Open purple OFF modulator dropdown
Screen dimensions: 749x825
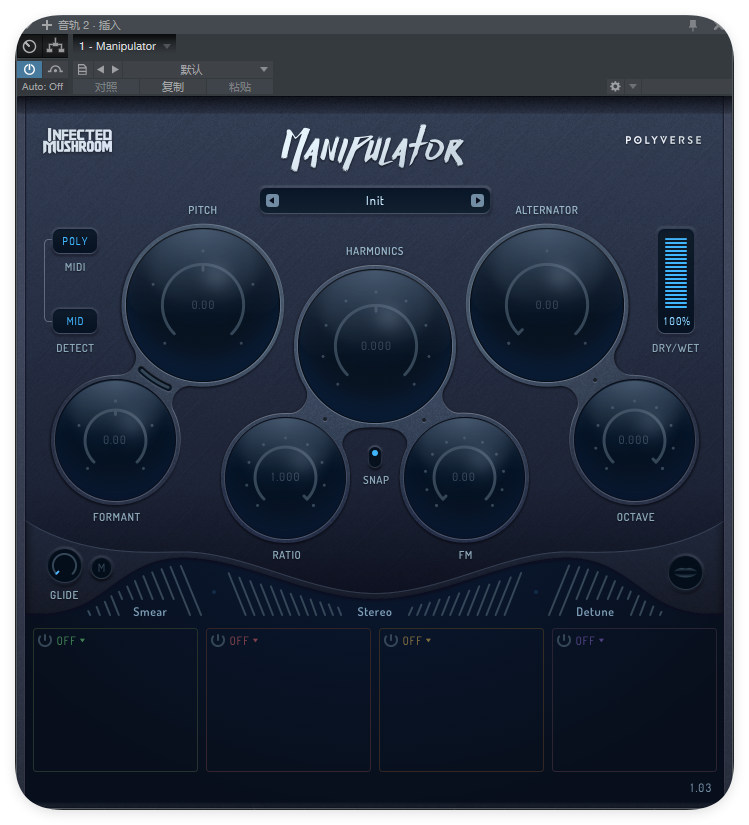(590, 641)
